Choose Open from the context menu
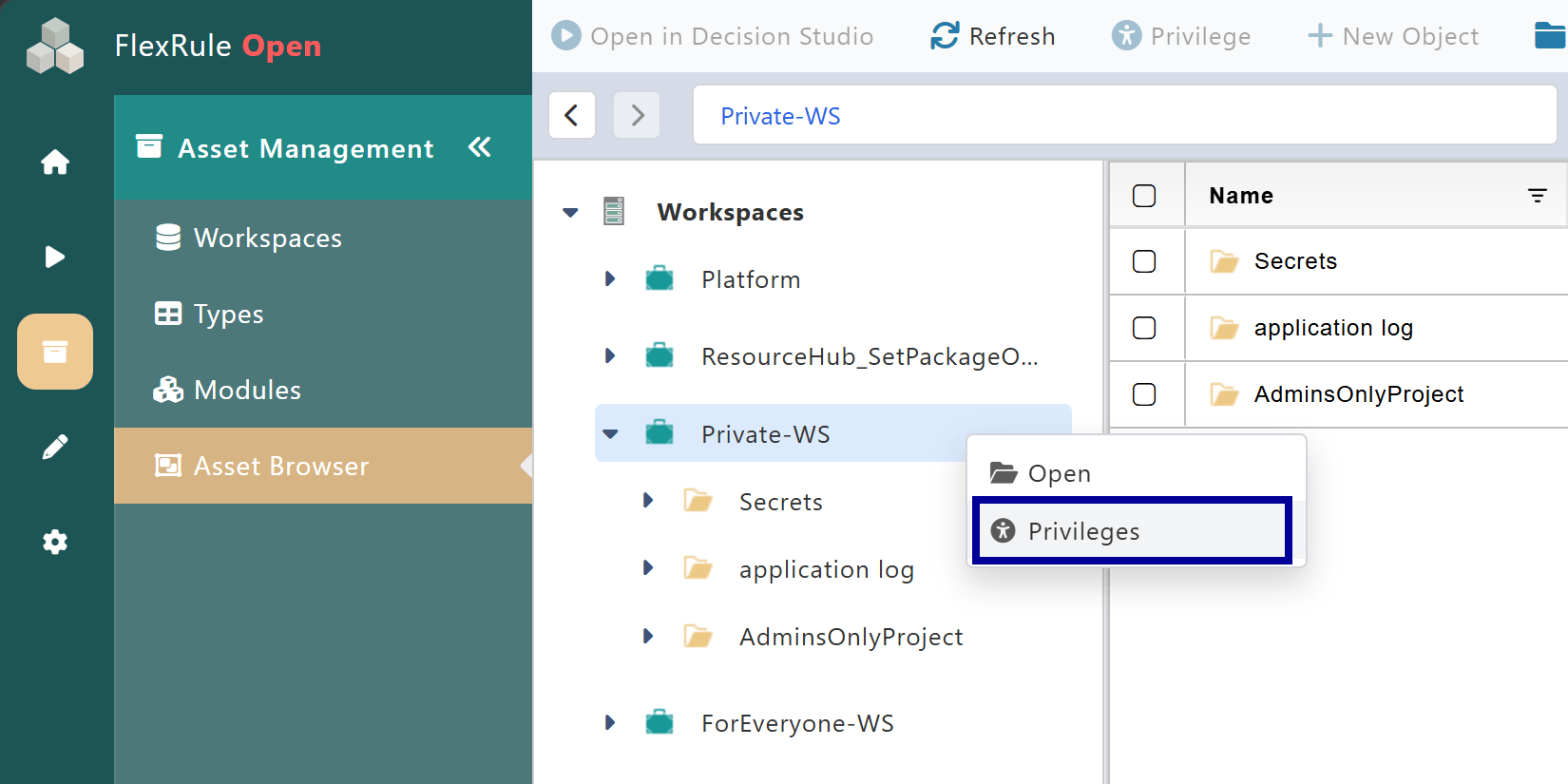1568x784 pixels. 1137,473
